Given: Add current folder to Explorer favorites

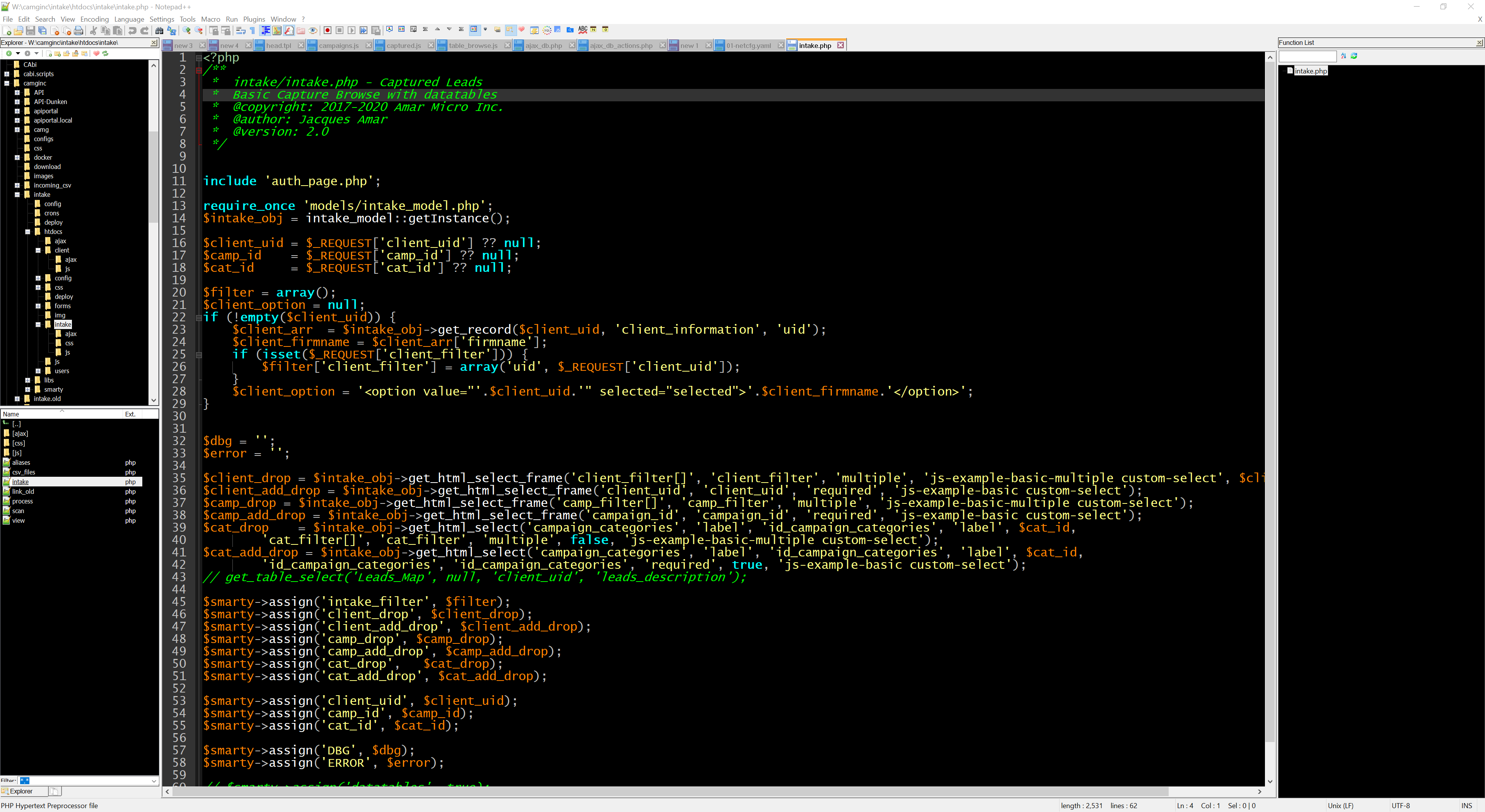Looking at the screenshot, I should point(96,54).
